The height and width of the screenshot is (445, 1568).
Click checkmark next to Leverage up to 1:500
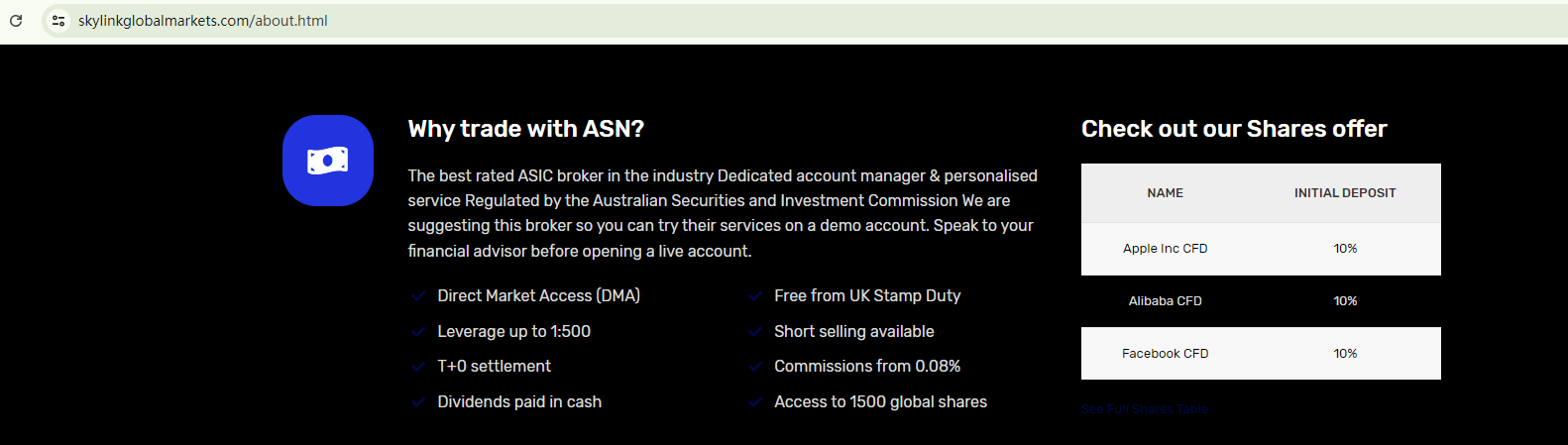pos(418,332)
